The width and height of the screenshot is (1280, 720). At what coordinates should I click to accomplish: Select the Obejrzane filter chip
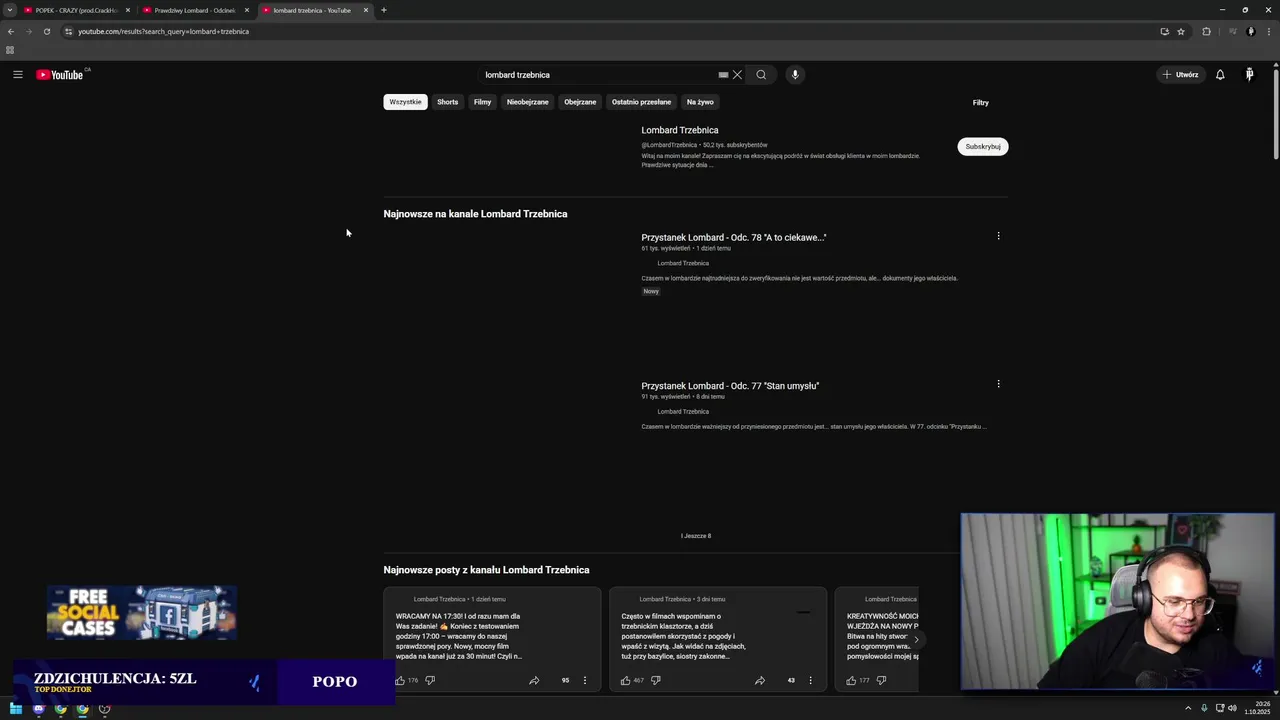[580, 102]
